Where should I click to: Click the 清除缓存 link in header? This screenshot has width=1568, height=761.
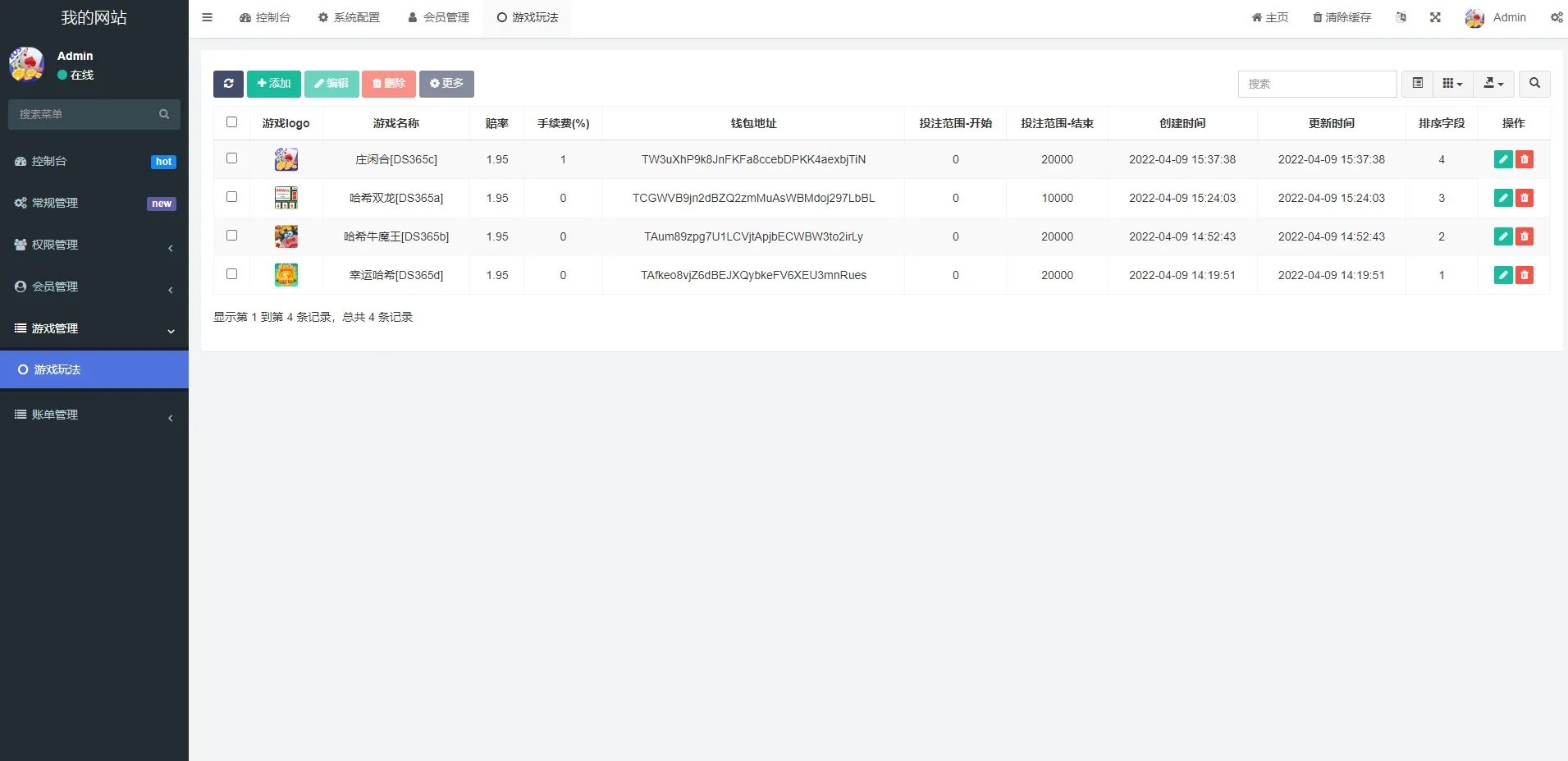click(1342, 17)
